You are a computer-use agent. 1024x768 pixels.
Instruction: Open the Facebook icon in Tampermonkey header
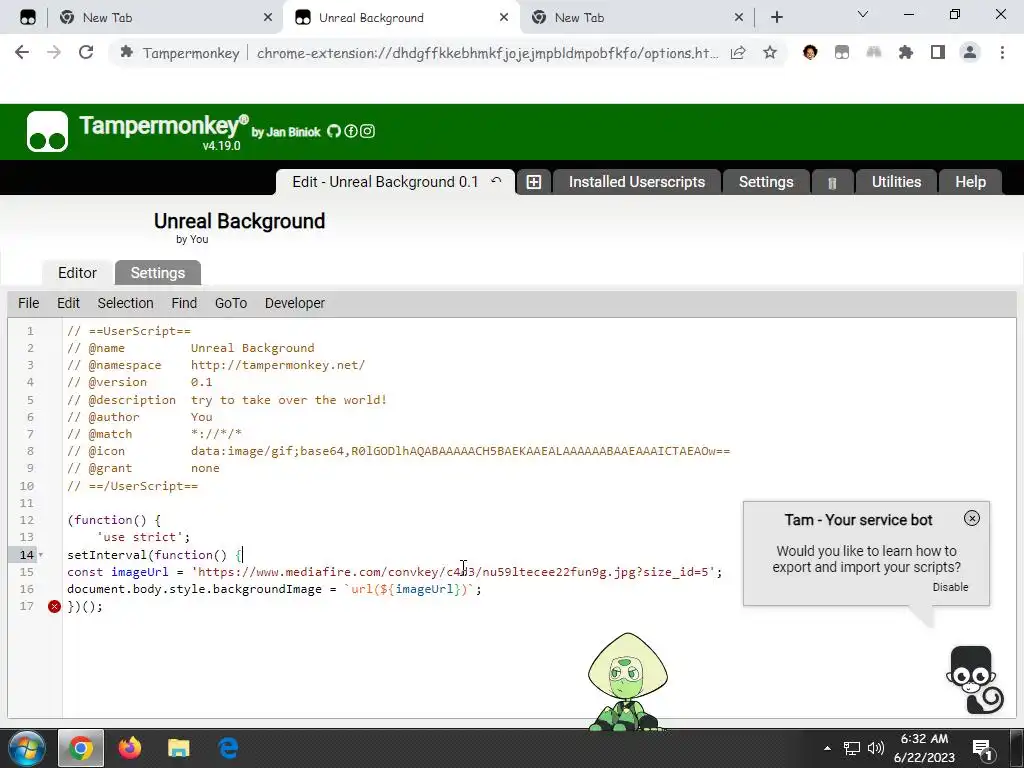pyautogui.click(x=351, y=131)
